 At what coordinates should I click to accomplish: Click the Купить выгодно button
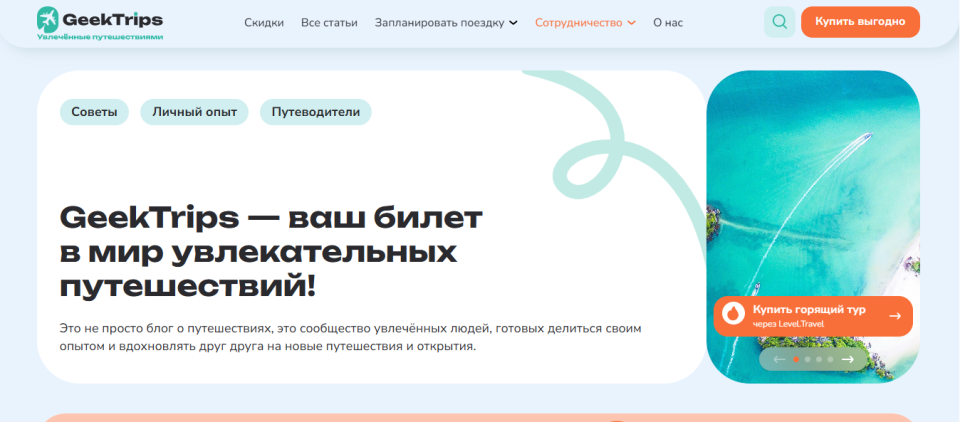(x=860, y=22)
